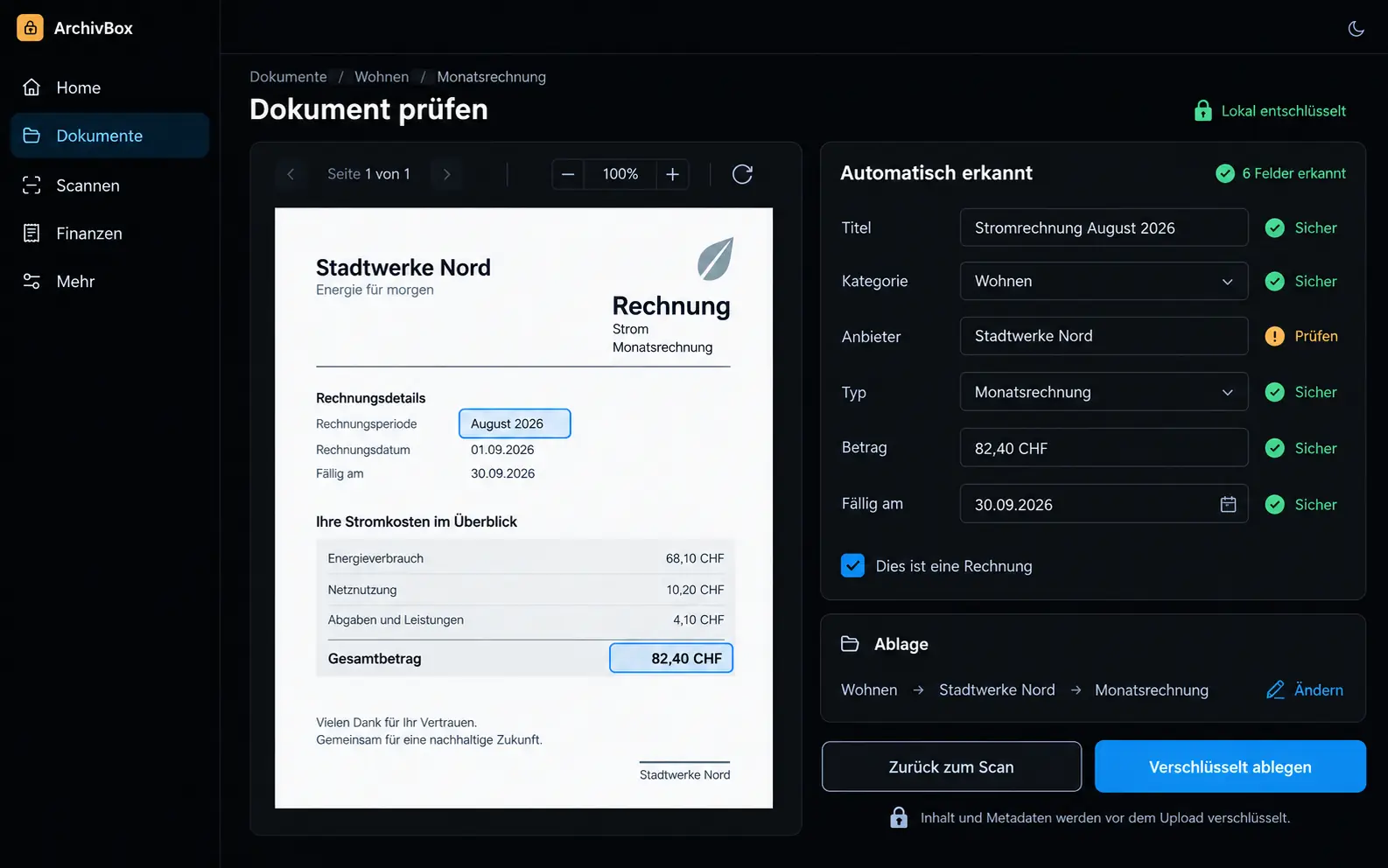Click Verschlüsselt ablegen button
Image resolution: width=1388 pixels, height=868 pixels.
coord(1230,766)
